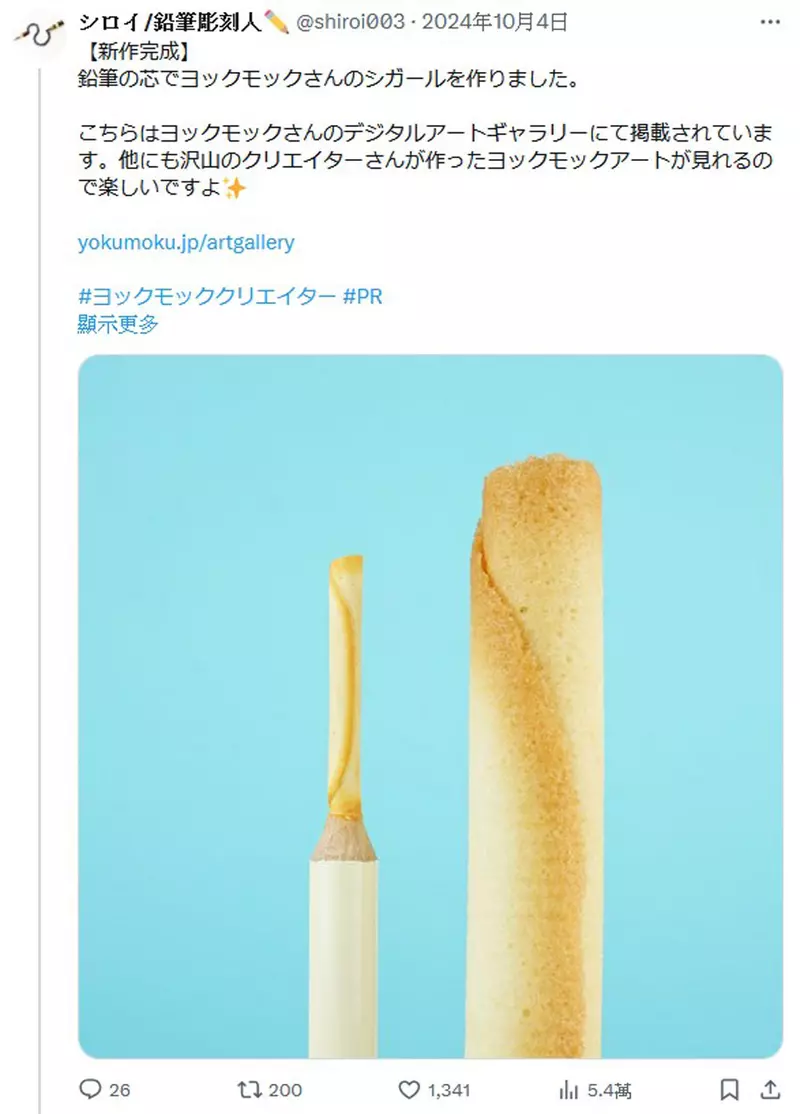Click the 5.4萬 views count

tap(609, 1090)
